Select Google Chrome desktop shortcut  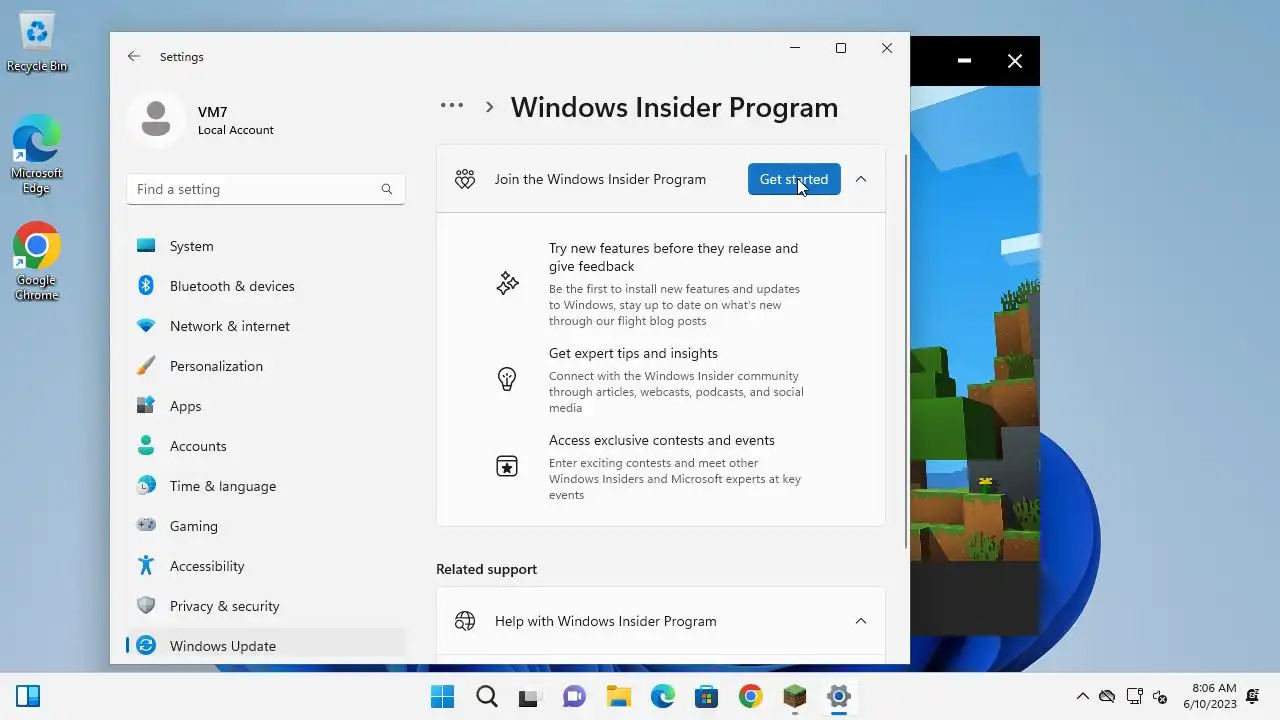(37, 261)
